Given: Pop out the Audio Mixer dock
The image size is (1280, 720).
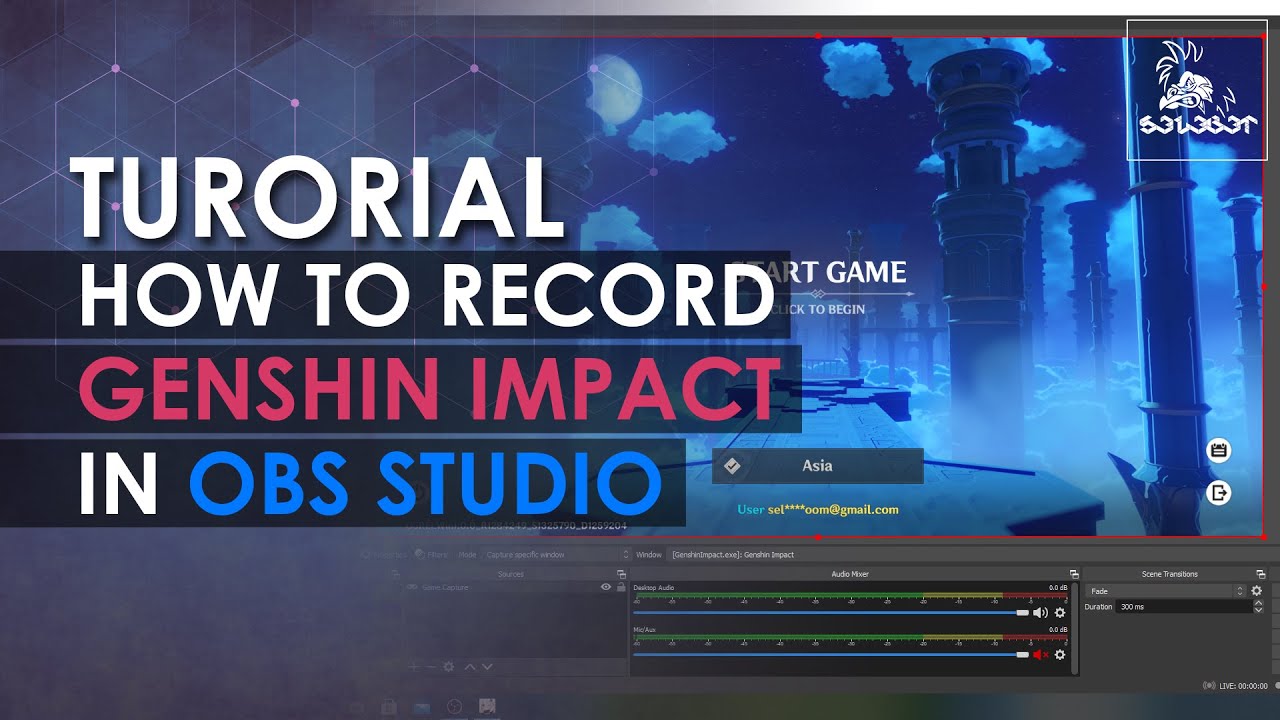Looking at the screenshot, I should [1074, 574].
